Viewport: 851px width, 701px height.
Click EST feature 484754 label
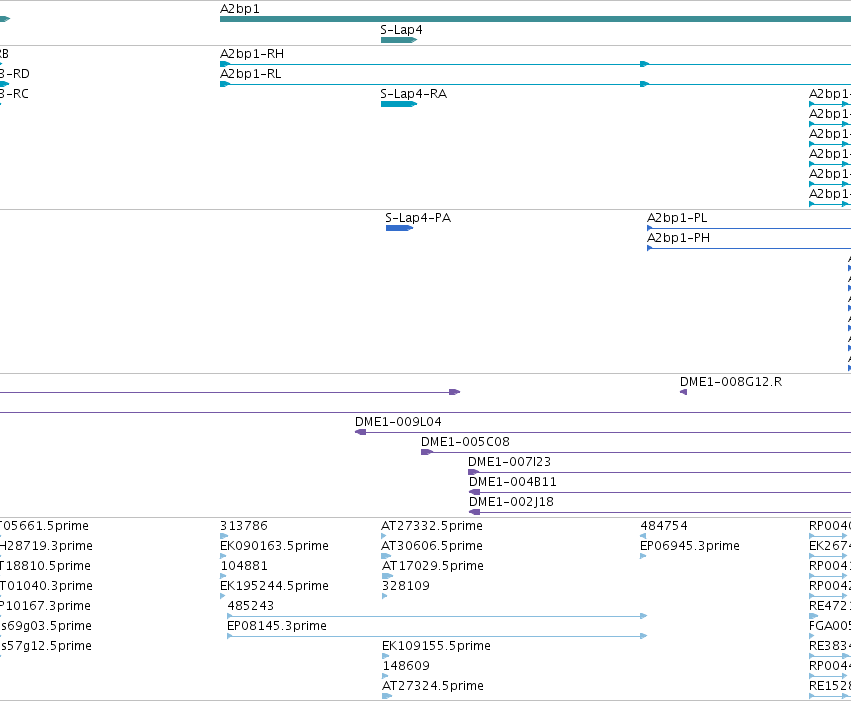tap(664, 526)
